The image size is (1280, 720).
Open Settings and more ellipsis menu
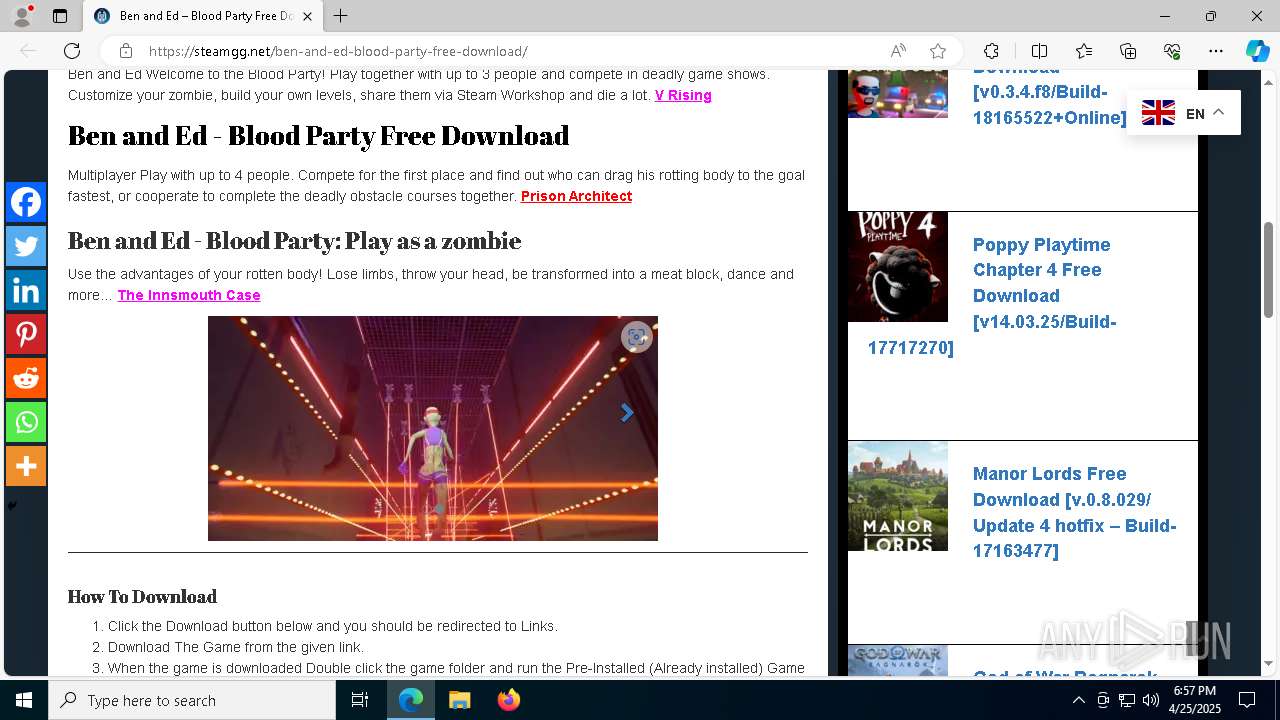point(1216,51)
